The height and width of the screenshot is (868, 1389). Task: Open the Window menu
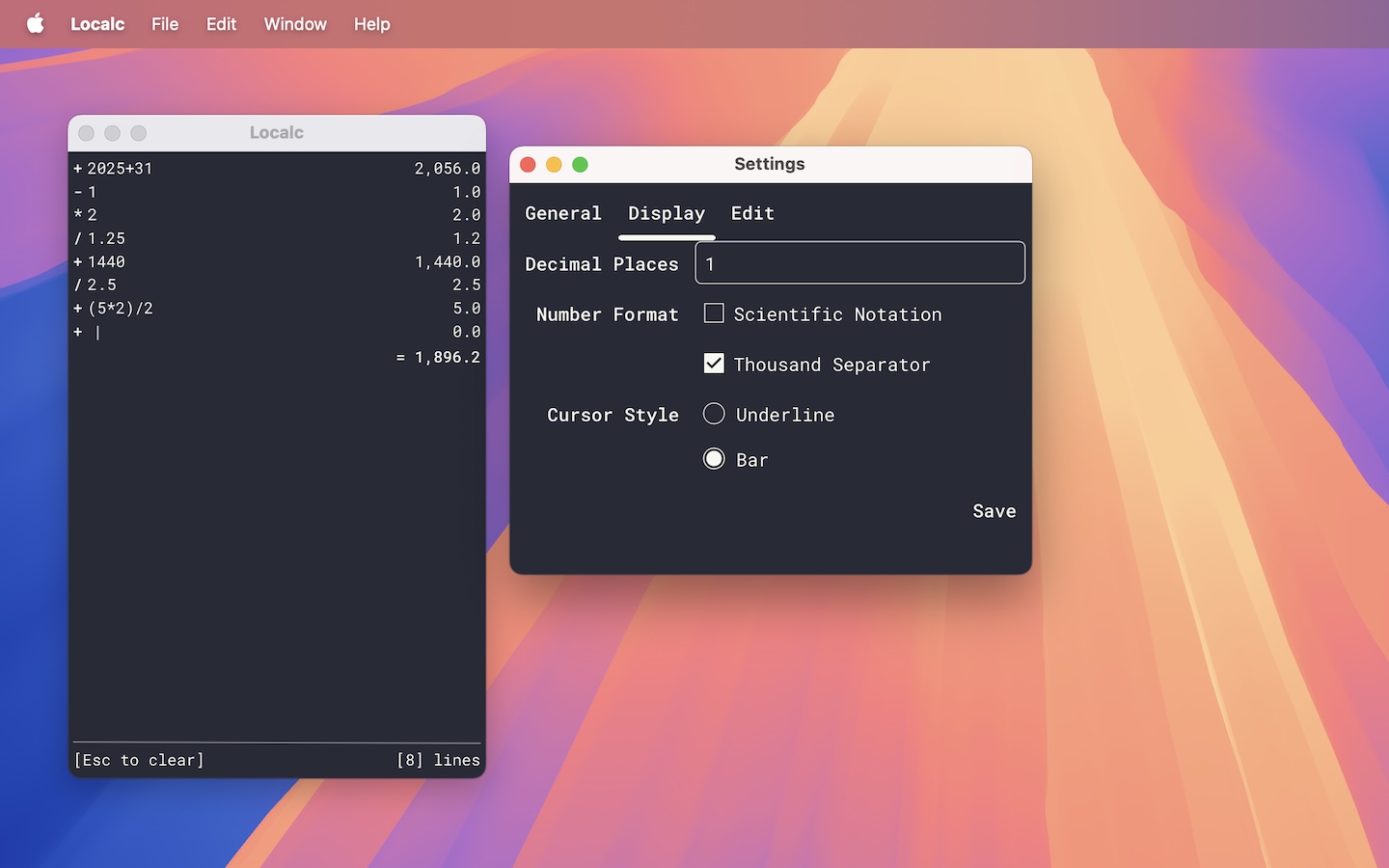[x=295, y=24]
